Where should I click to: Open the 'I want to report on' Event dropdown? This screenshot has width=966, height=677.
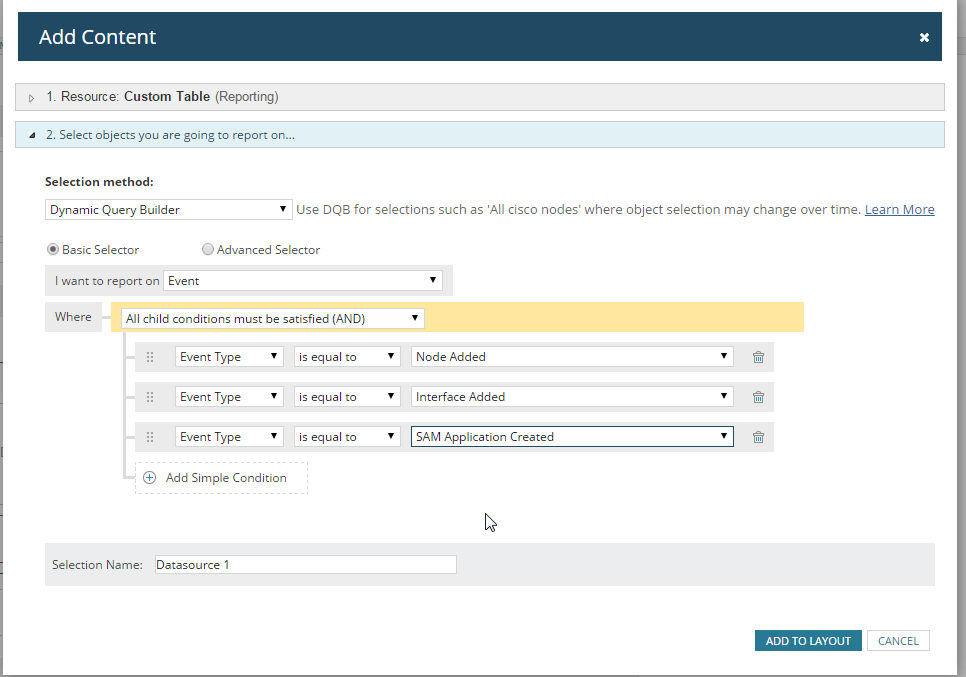coord(302,281)
